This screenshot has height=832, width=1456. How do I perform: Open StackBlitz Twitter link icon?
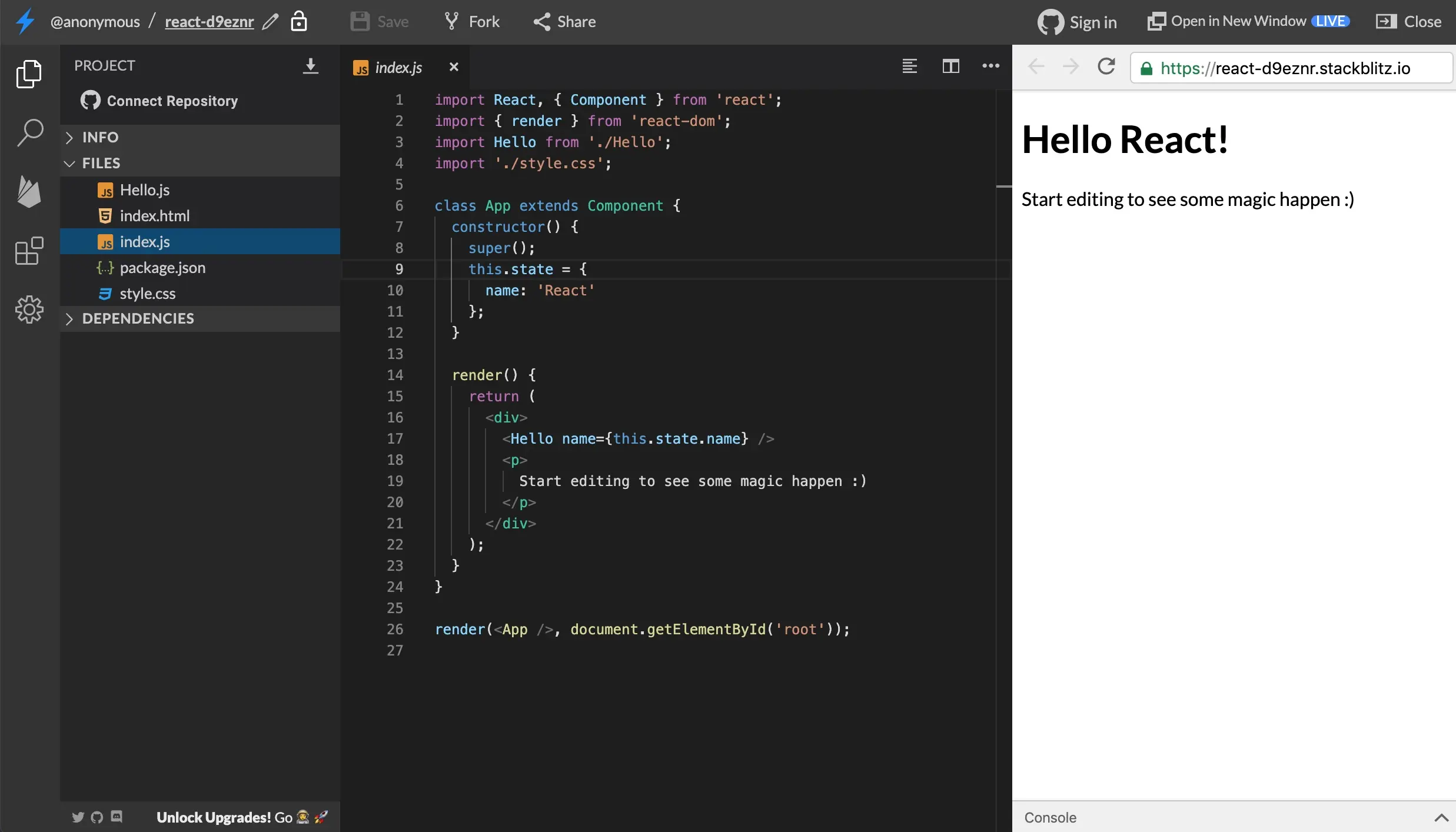78,817
